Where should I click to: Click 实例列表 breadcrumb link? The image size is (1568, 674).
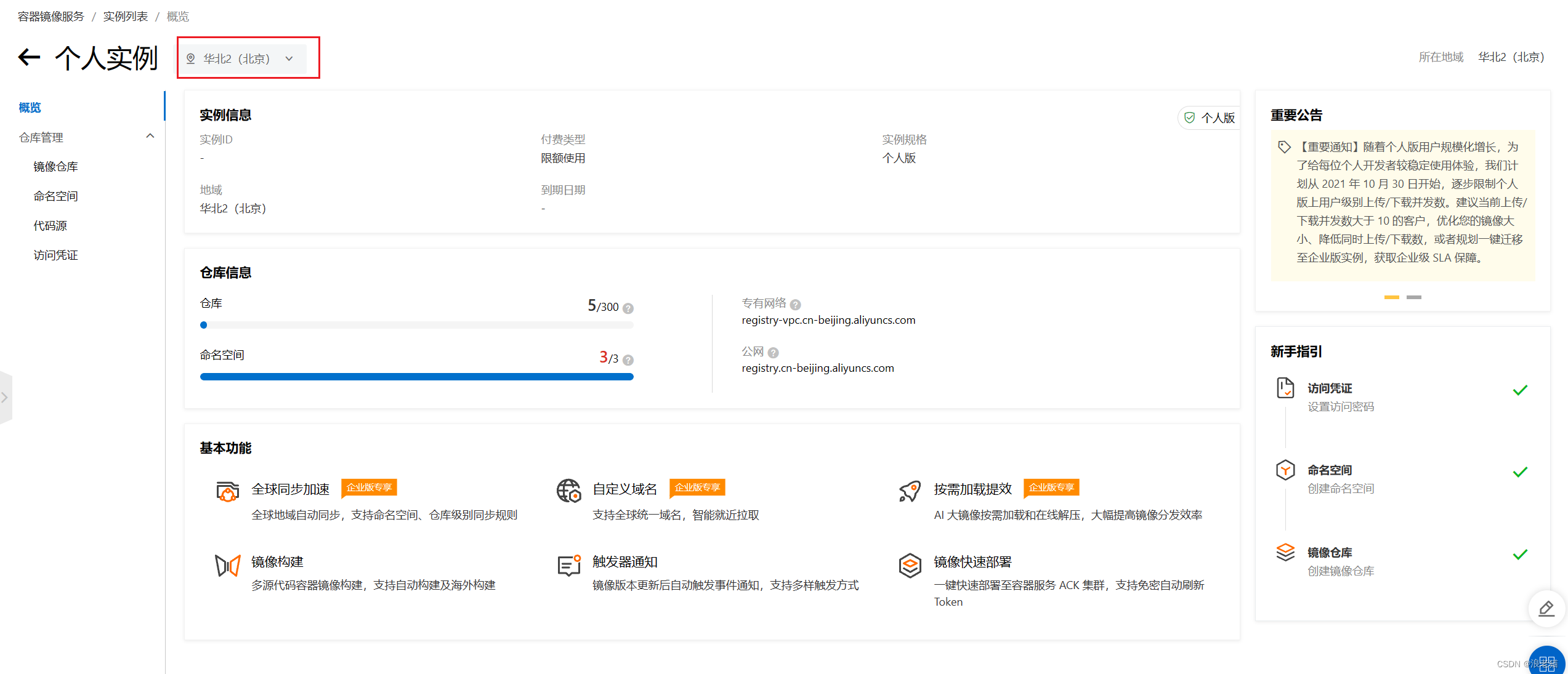pyautogui.click(x=125, y=17)
